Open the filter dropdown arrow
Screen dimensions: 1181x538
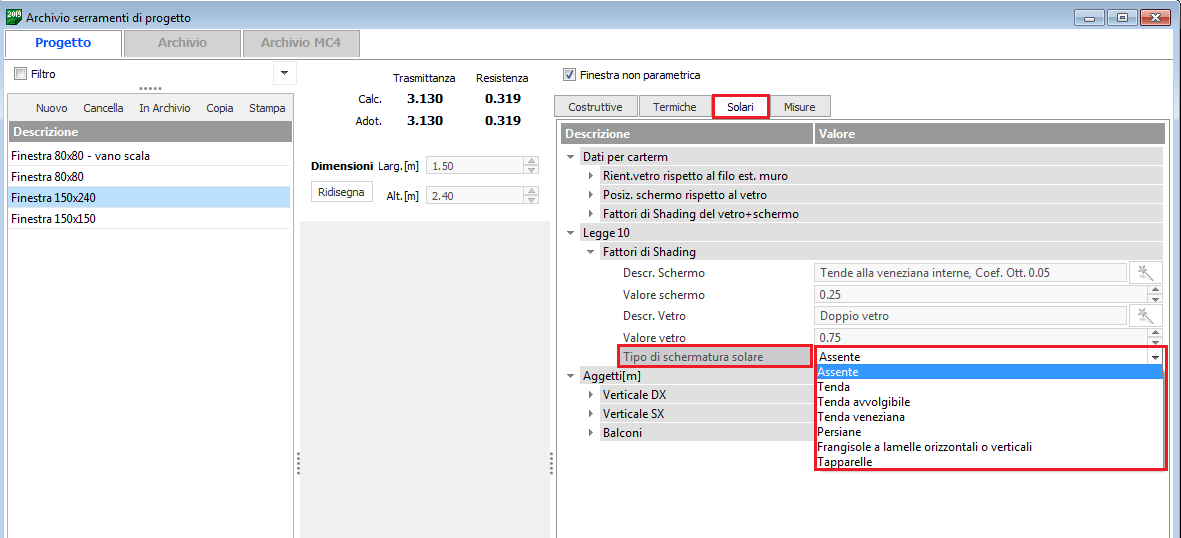pos(283,74)
